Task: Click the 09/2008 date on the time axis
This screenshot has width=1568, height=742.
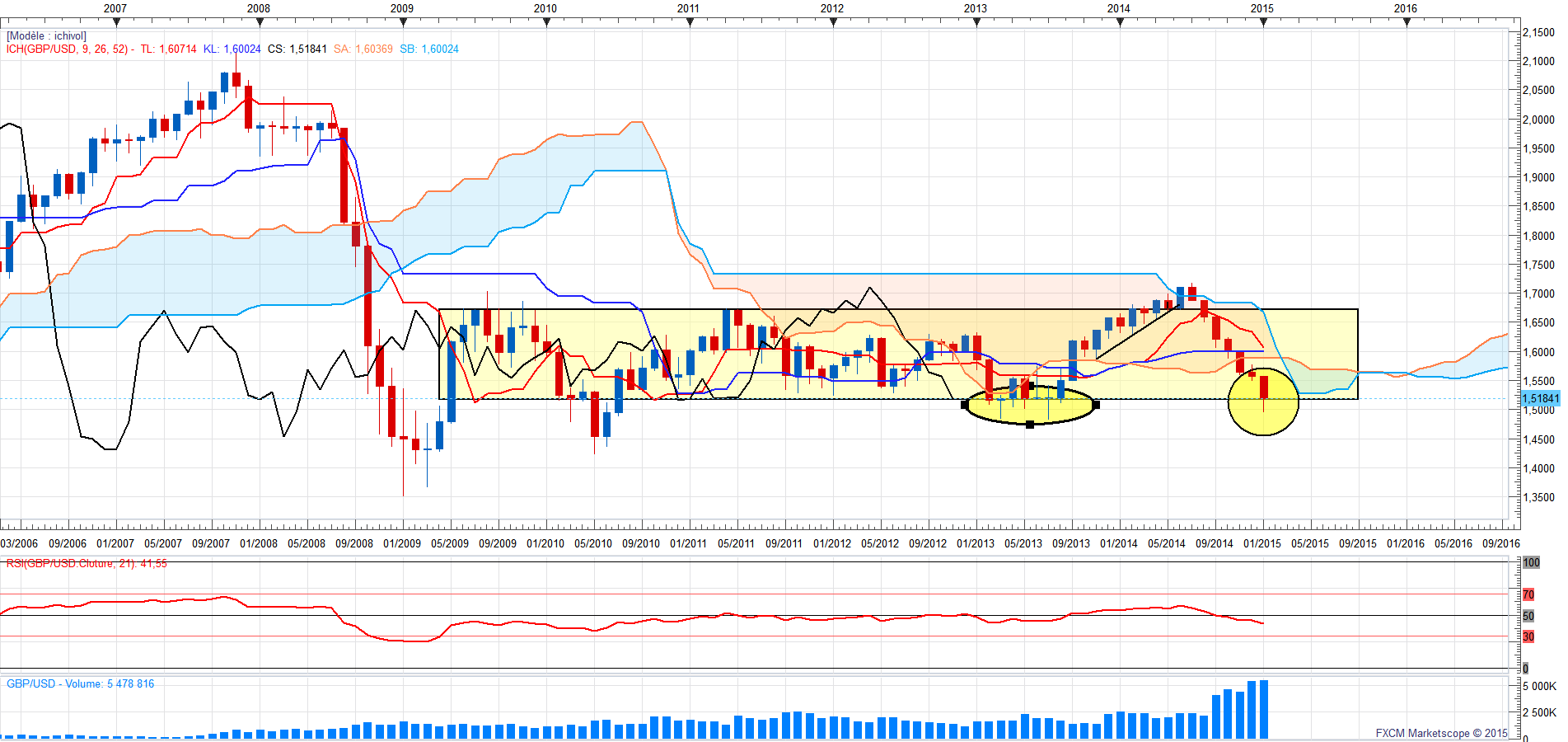Action: [354, 544]
